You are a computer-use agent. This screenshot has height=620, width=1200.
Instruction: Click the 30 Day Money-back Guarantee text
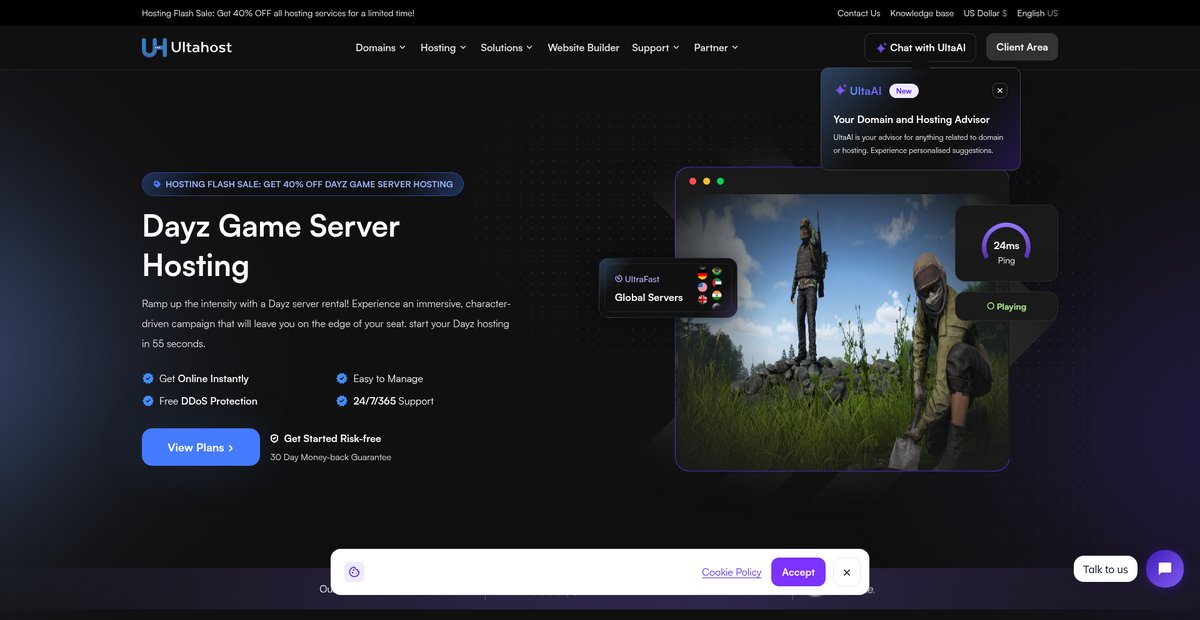[330, 457]
